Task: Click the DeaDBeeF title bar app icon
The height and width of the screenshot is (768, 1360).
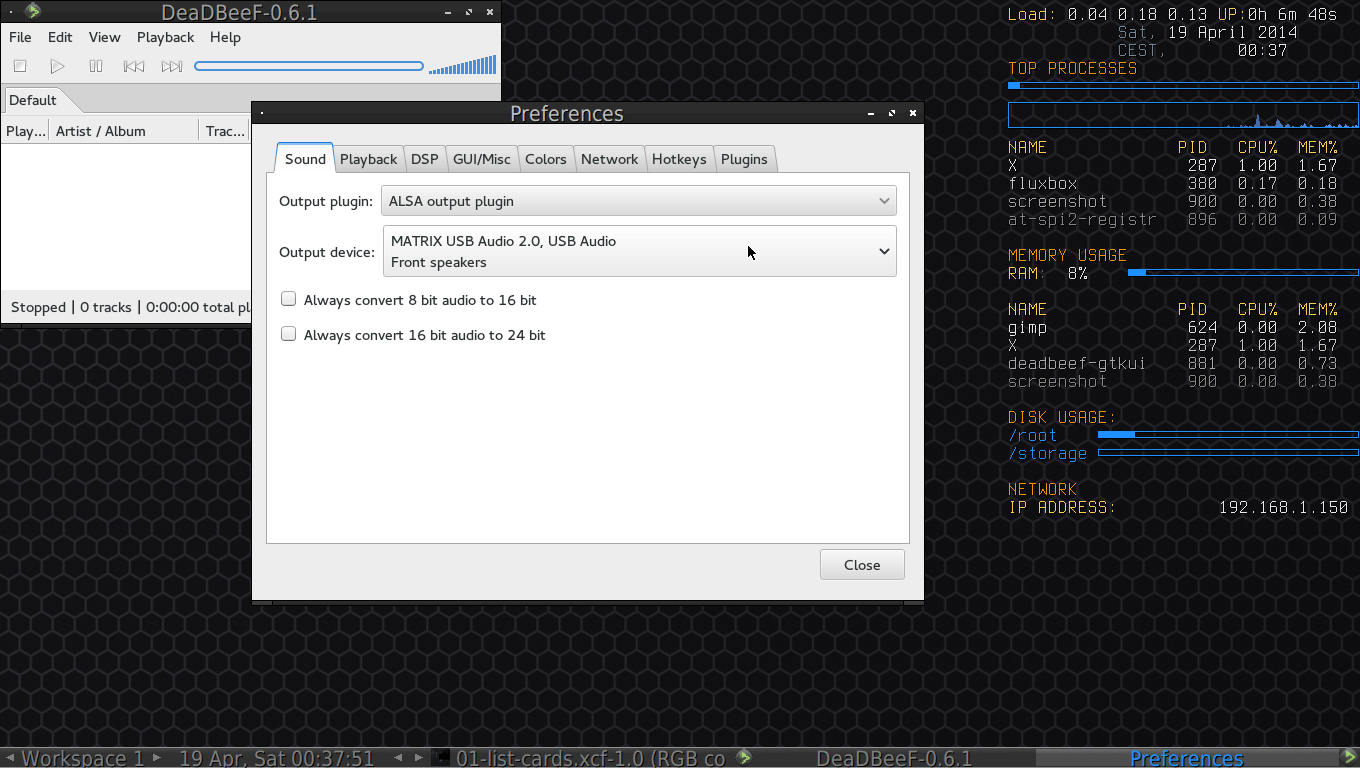Action: [x=33, y=12]
